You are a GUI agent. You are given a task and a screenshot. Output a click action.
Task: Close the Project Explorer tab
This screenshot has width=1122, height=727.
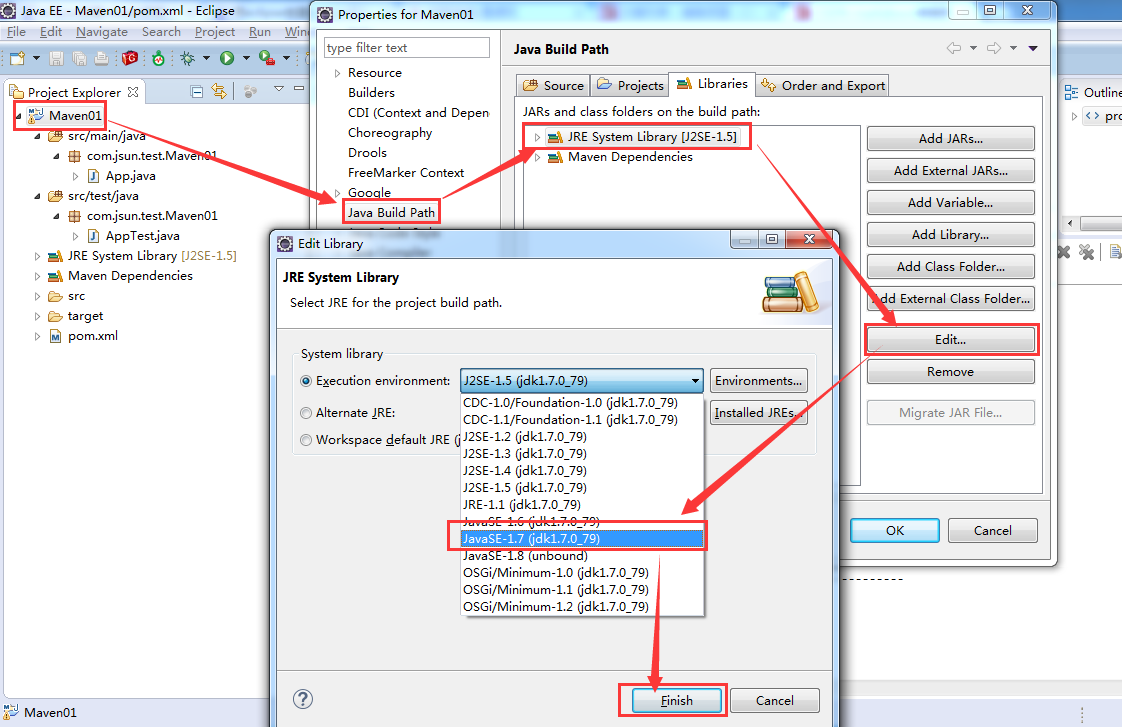click(x=132, y=92)
